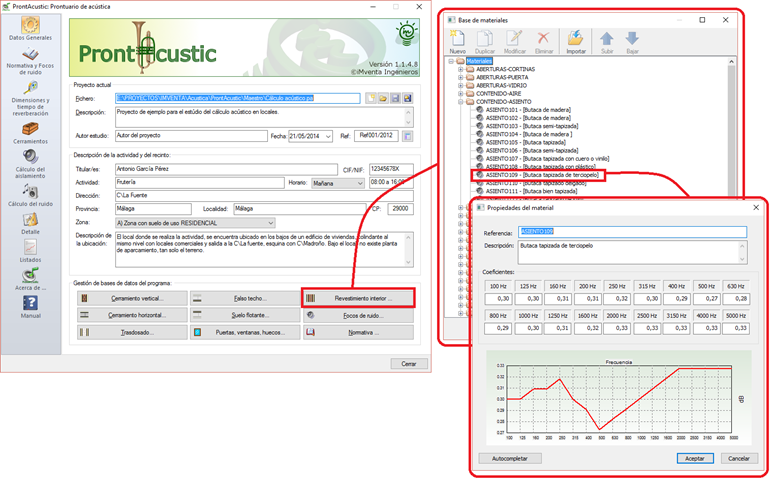This screenshot has width=774, height=487.
Task: Click the Actividad field Frutería
Action: tap(199, 183)
